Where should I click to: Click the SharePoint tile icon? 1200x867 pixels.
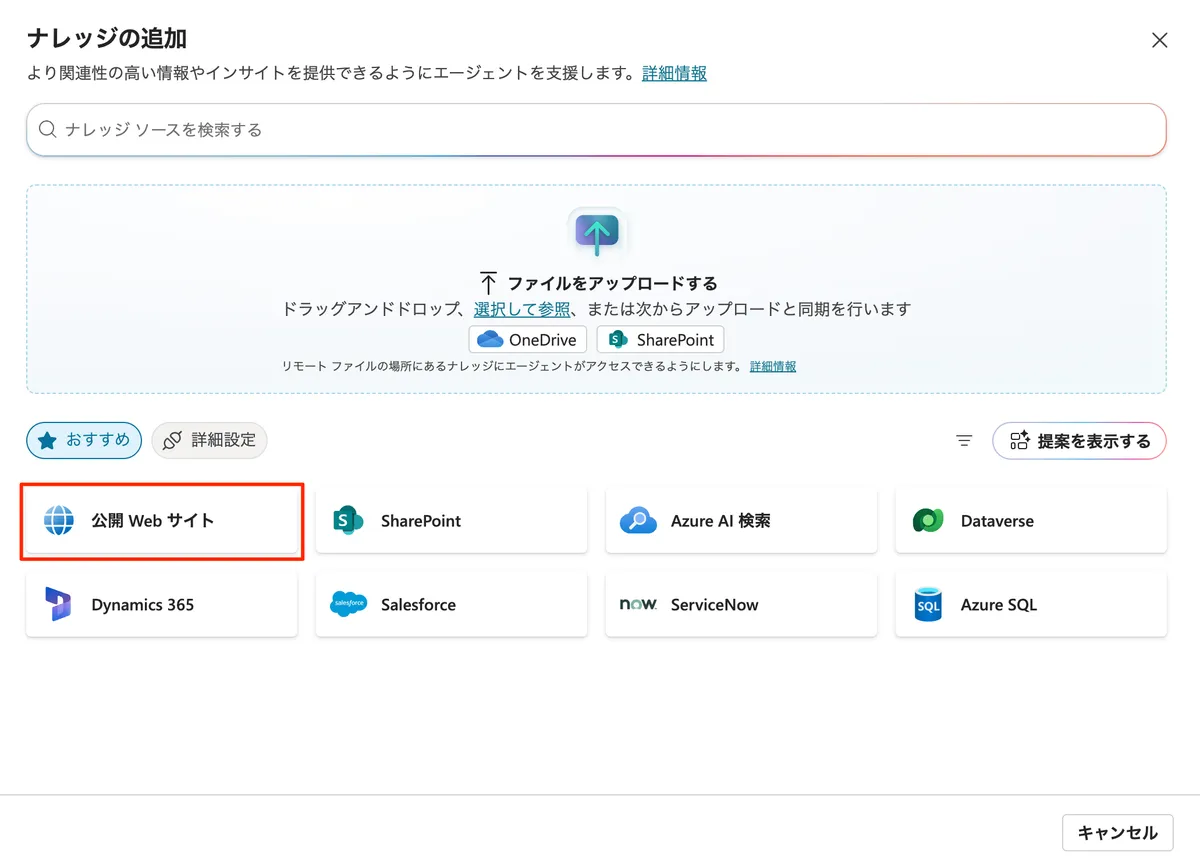tap(348, 521)
